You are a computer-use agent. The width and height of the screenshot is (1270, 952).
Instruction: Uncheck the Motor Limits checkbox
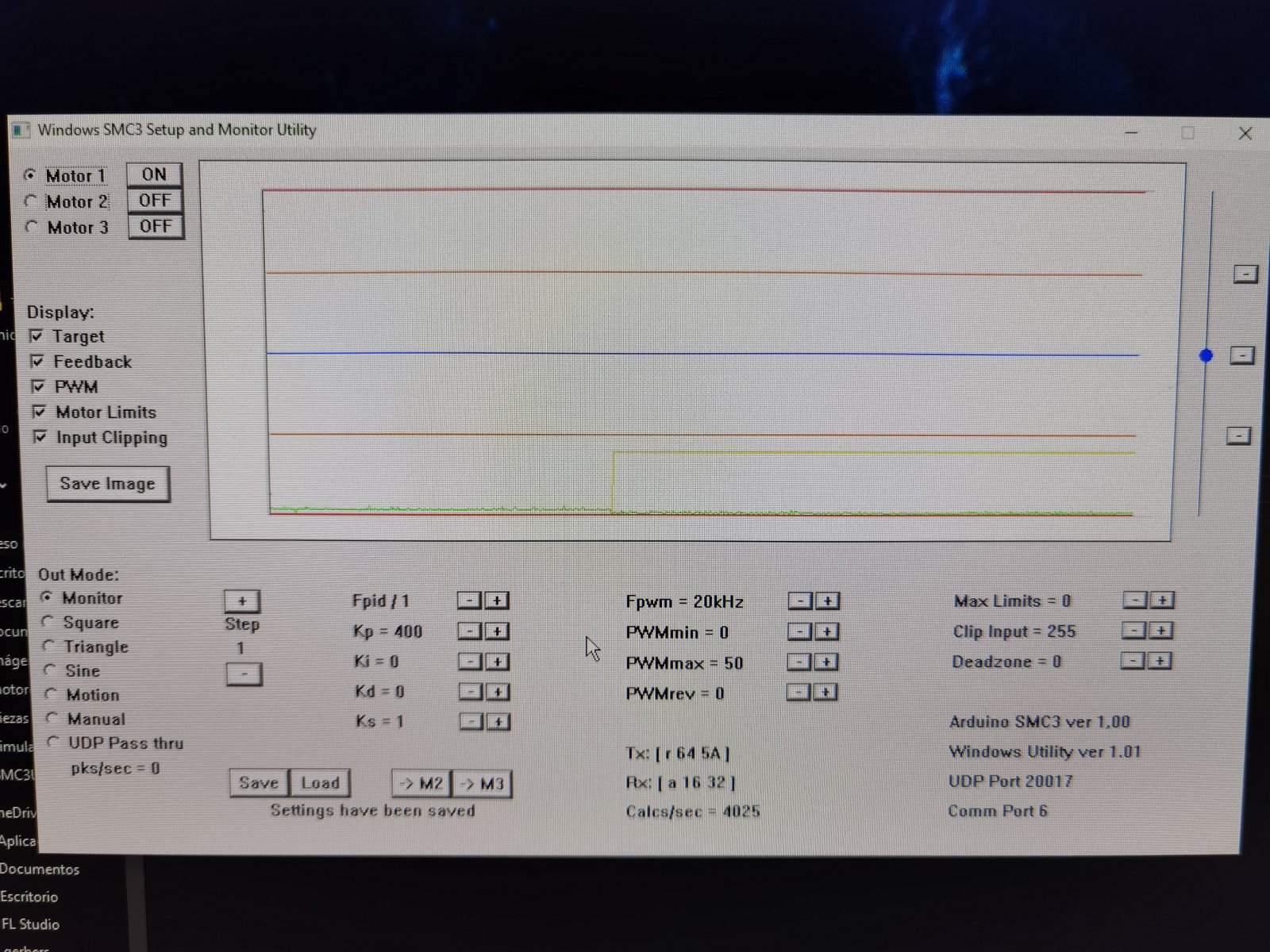tap(39, 413)
